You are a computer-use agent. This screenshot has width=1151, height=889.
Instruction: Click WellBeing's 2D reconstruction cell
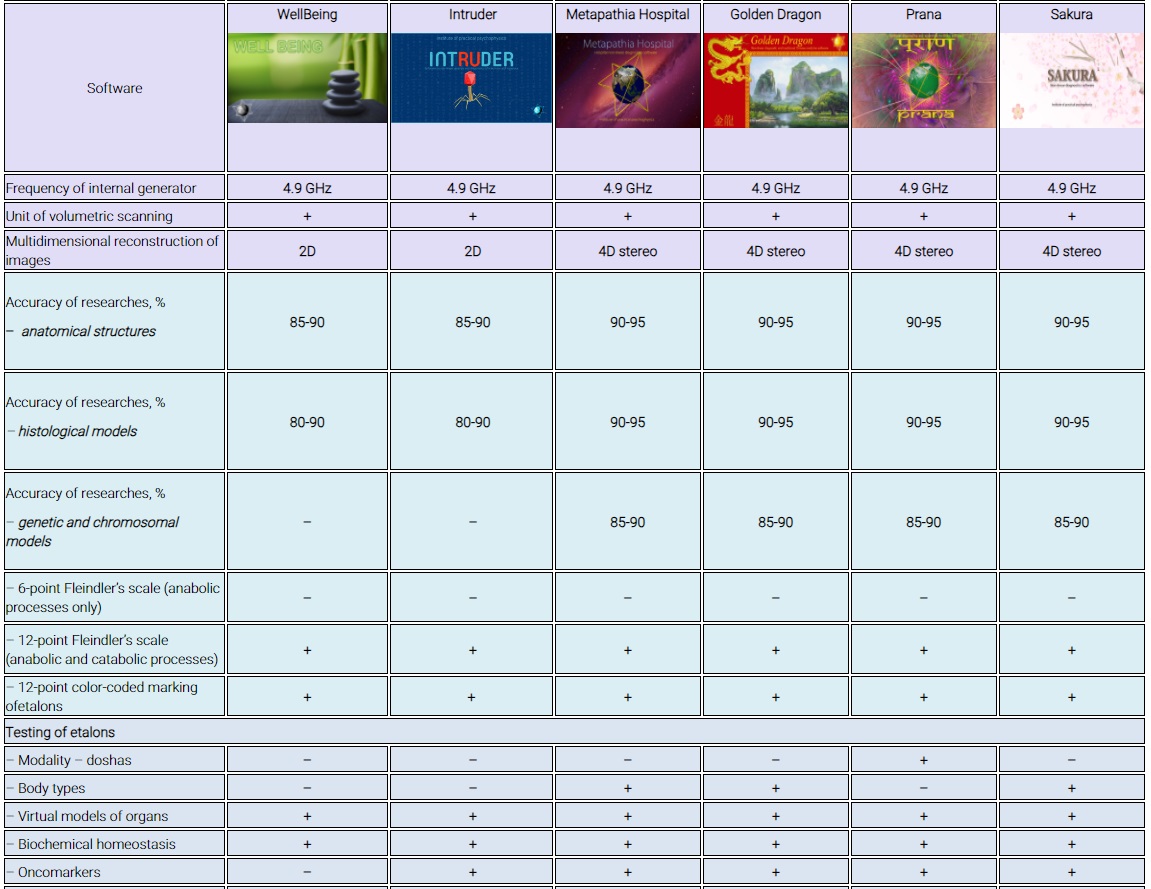307,251
